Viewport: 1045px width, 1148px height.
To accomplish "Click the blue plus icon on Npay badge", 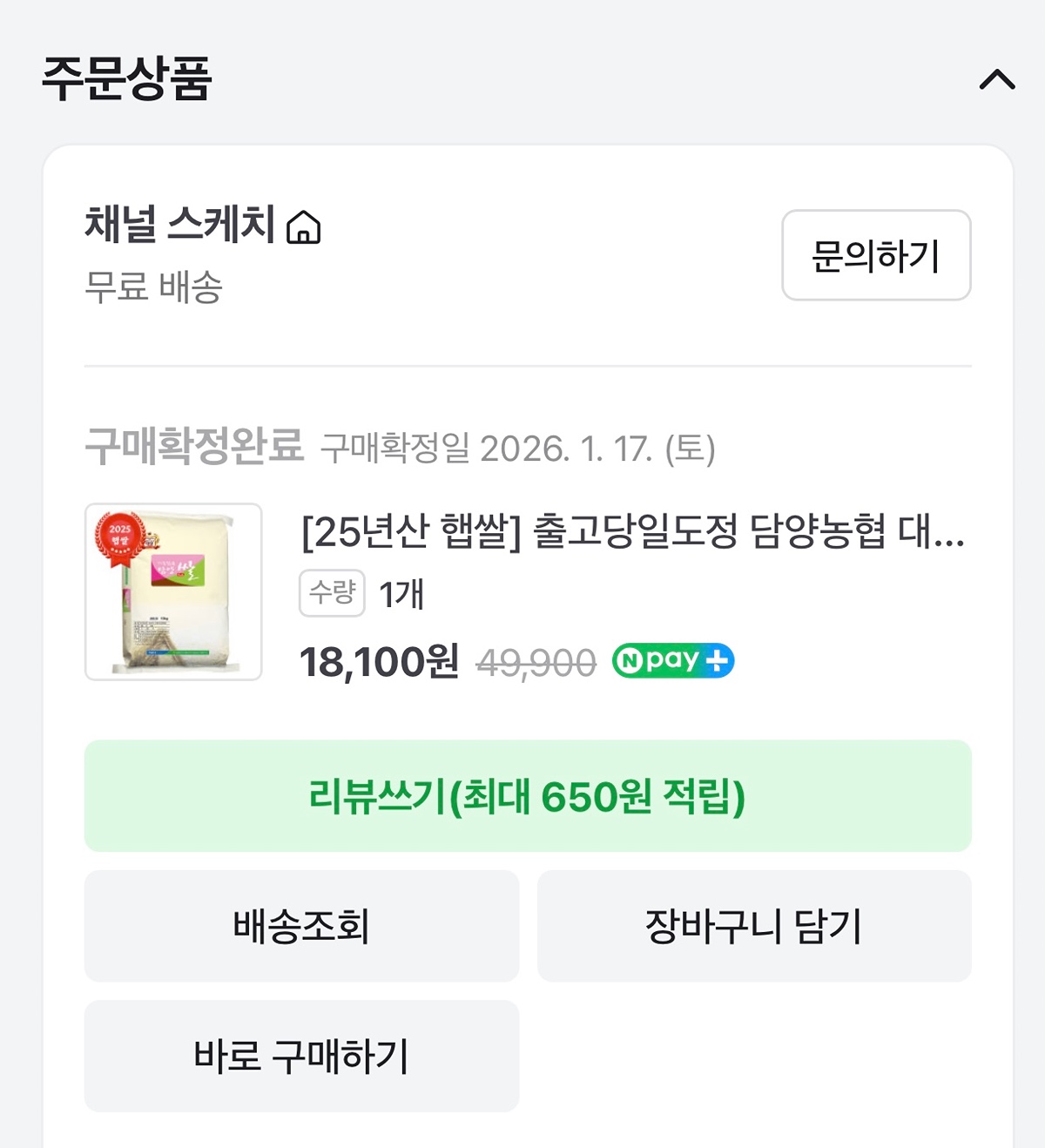I will (718, 660).
